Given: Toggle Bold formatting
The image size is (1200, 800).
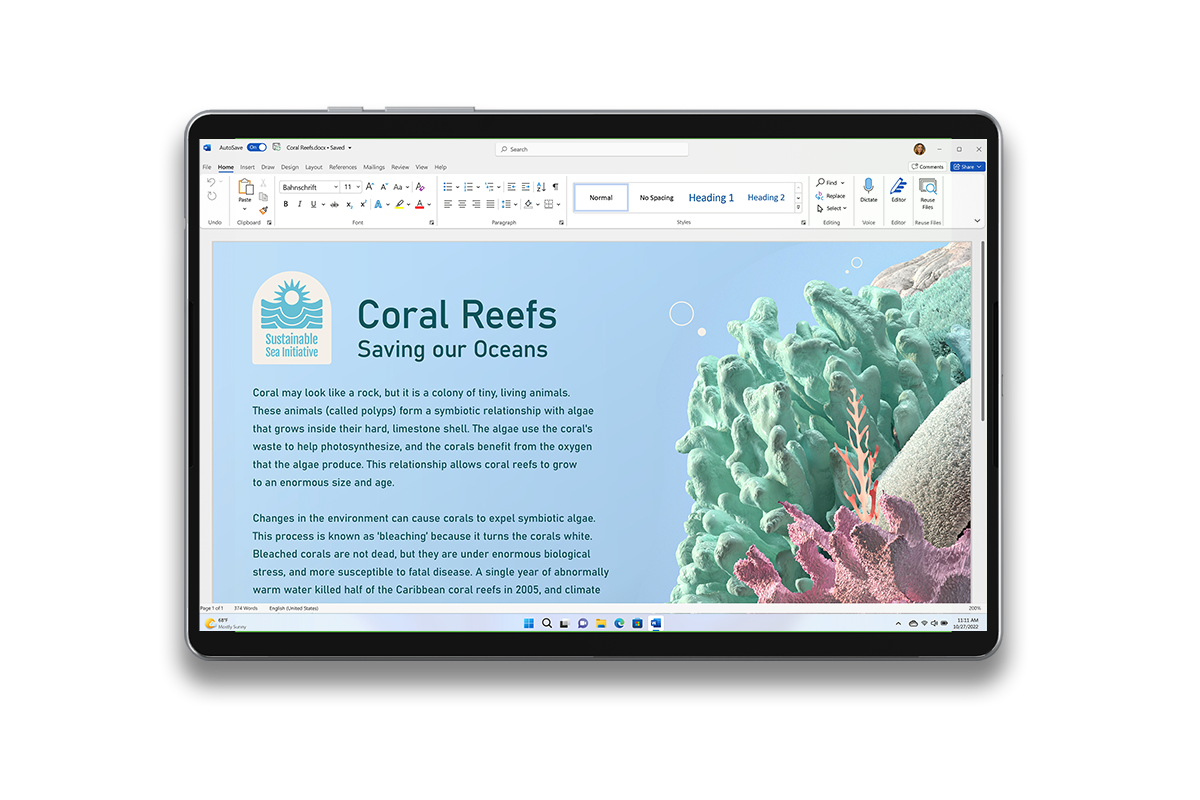Looking at the screenshot, I should tap(285, 204).
